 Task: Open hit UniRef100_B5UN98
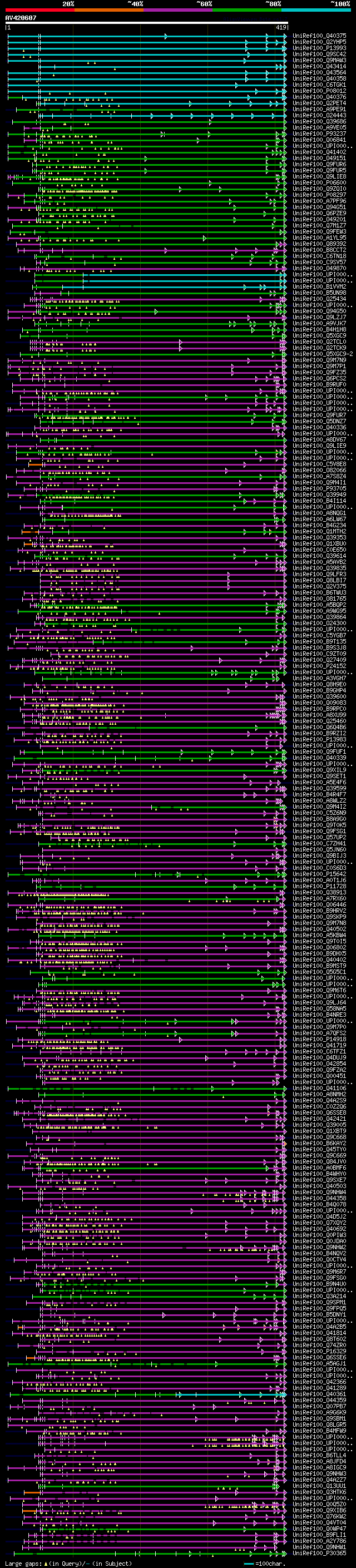pos(319,293)
